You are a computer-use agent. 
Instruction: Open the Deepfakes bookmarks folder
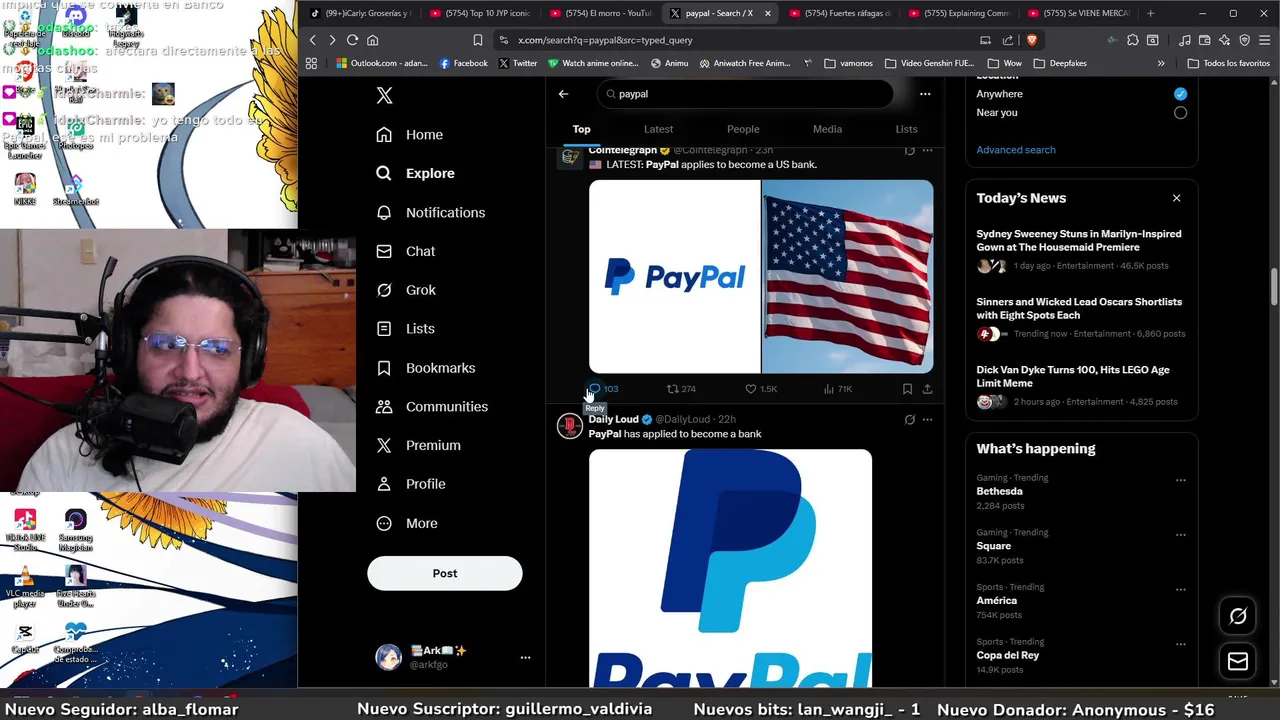[x=1060, y=63]
